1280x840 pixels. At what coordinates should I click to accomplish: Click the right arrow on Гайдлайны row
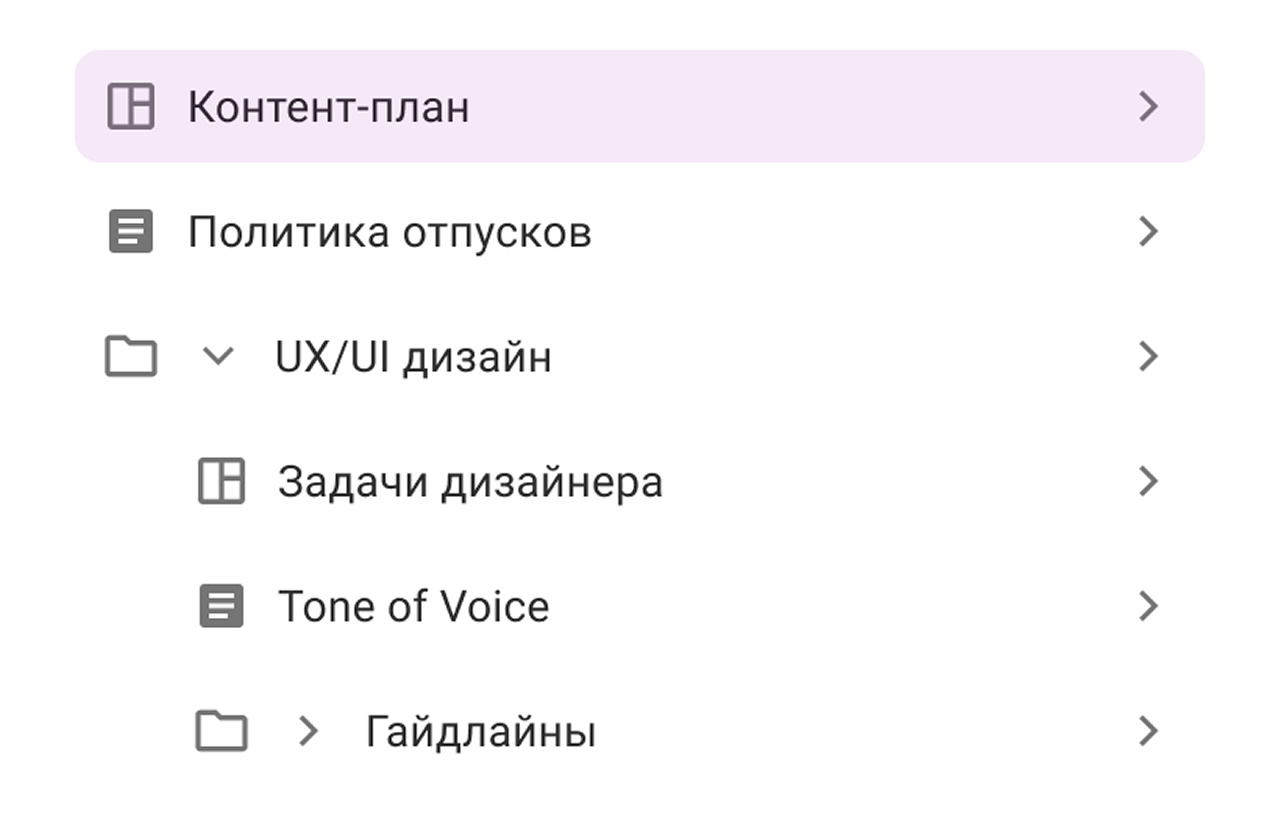coord(1149,732)
